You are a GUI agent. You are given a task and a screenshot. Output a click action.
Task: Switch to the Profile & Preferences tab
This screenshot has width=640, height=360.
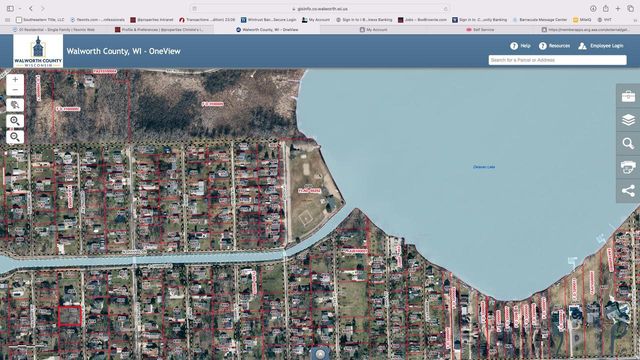(x=160, y=30)
